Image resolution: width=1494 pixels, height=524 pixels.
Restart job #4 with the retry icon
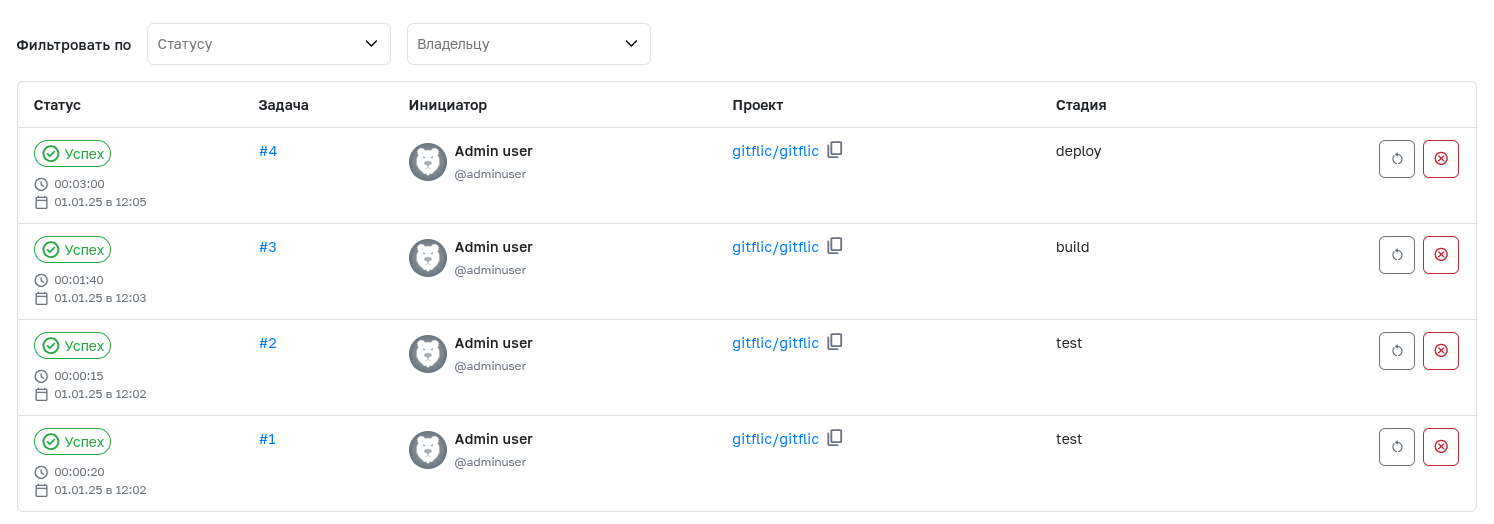click(1396, 159)
